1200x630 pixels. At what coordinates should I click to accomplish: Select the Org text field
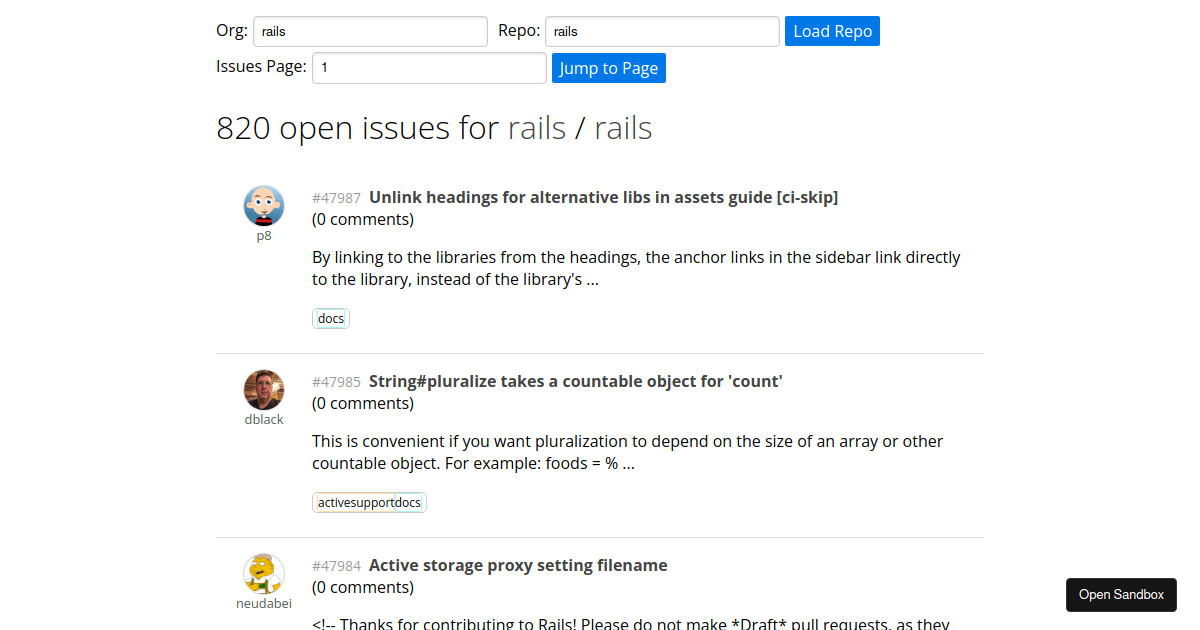pos(370,31)
